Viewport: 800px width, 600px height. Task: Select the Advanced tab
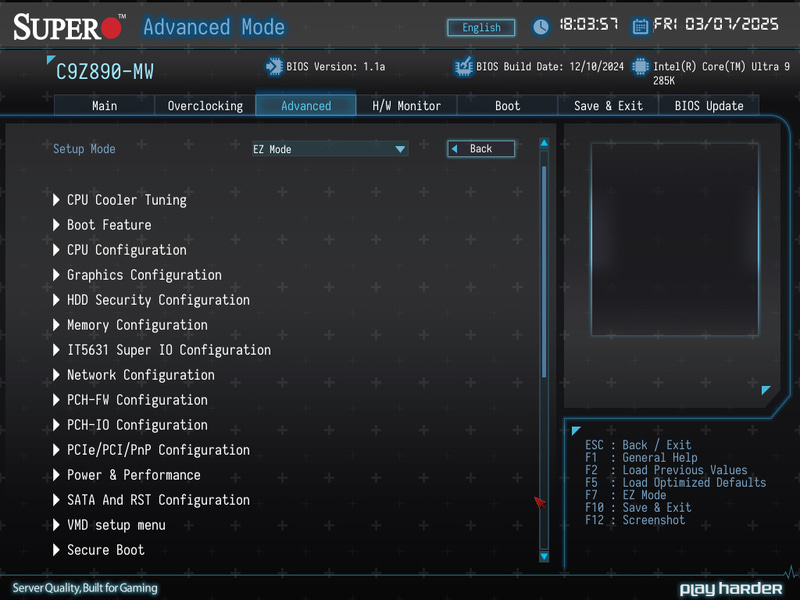(306, 106)
